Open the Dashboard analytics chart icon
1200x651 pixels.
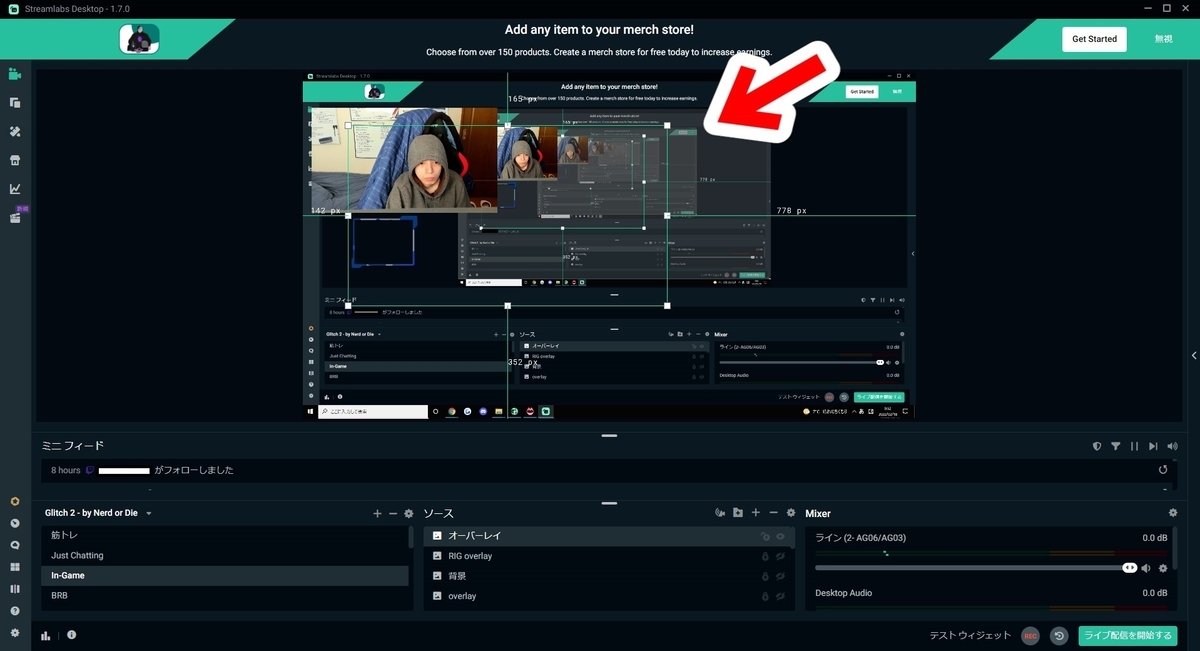point(15,189)
